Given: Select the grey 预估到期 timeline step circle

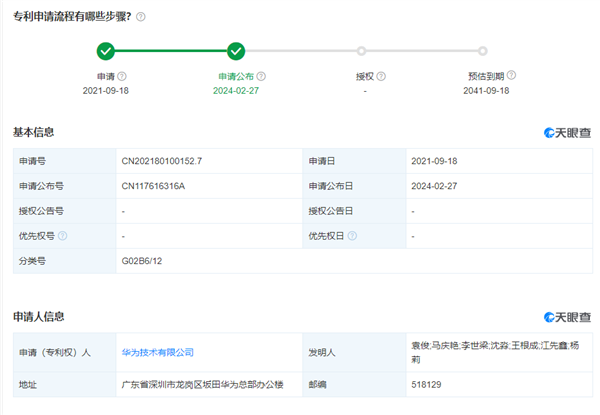Looking at the screenshot, I should click(482, 51).
